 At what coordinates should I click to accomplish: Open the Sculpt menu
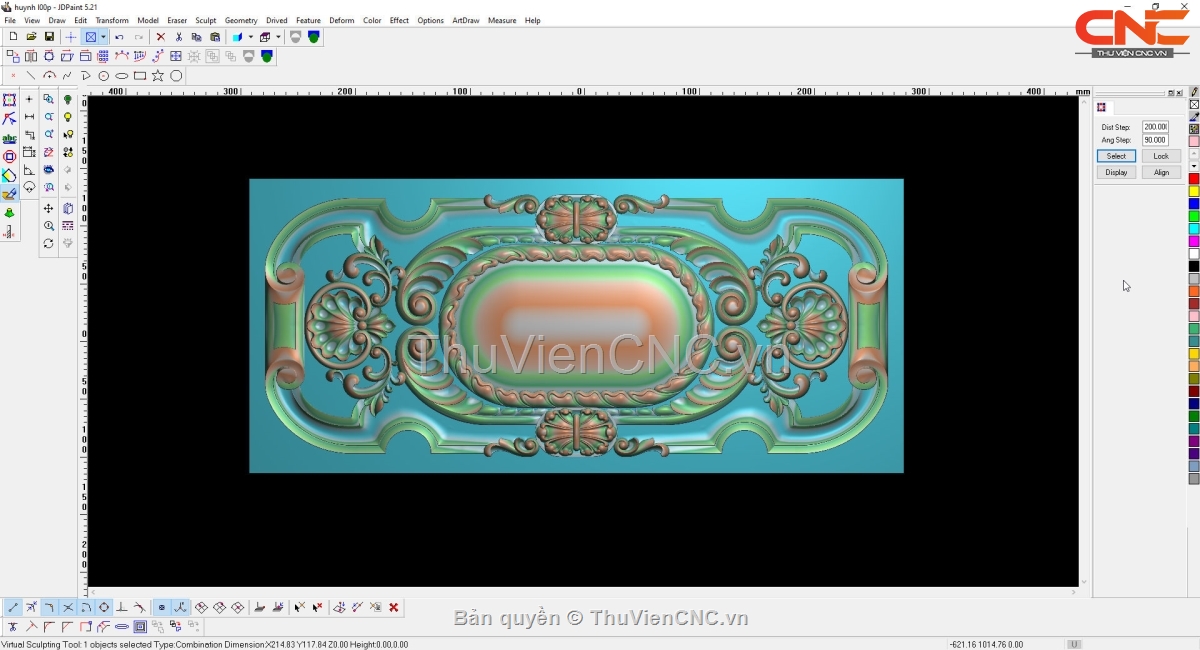point(205,20)
